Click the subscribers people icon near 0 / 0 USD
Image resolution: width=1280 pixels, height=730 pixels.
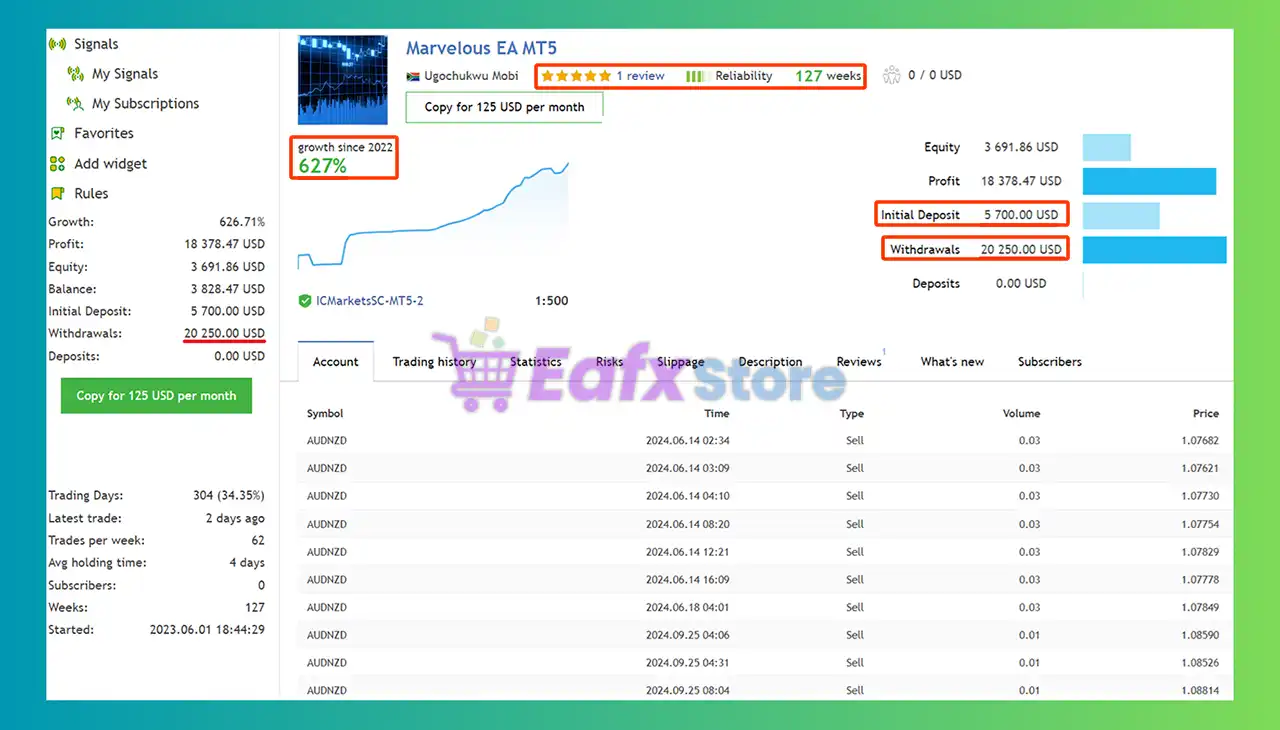click(x=891, y=75)
